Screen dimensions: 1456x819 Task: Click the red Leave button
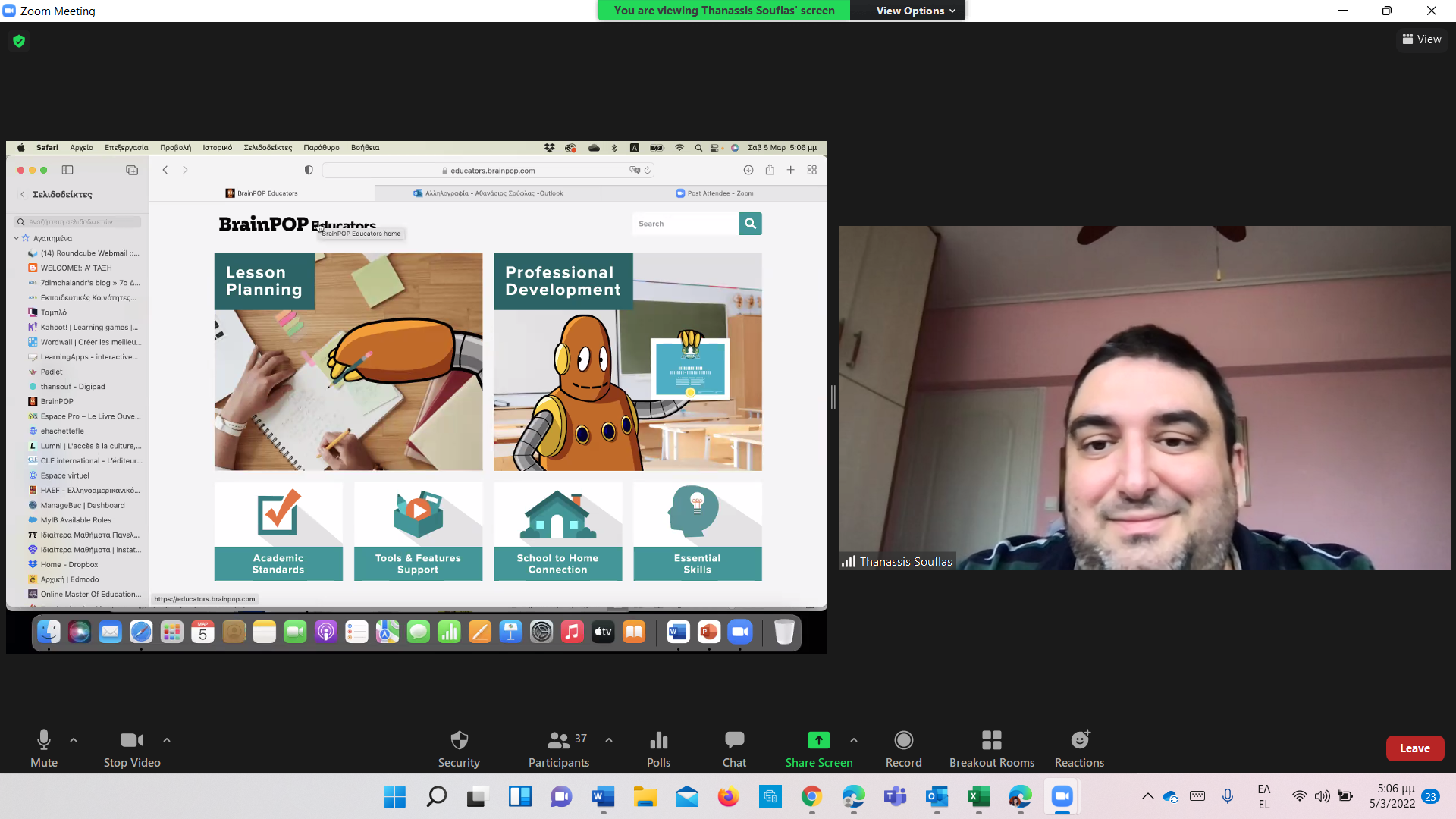pos(1415,748)
